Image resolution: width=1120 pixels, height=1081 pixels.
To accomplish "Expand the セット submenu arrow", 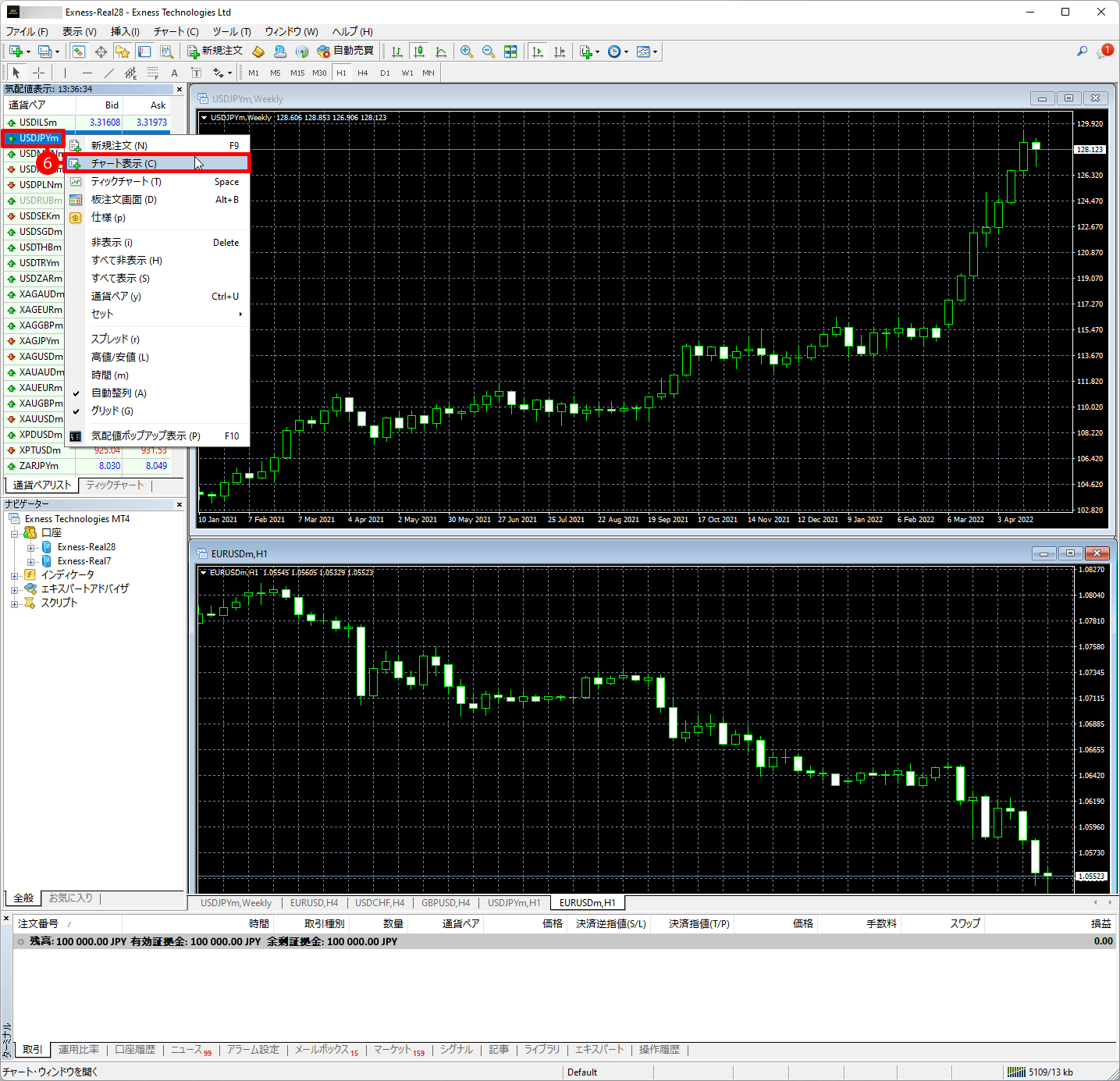I will point(240,315).
